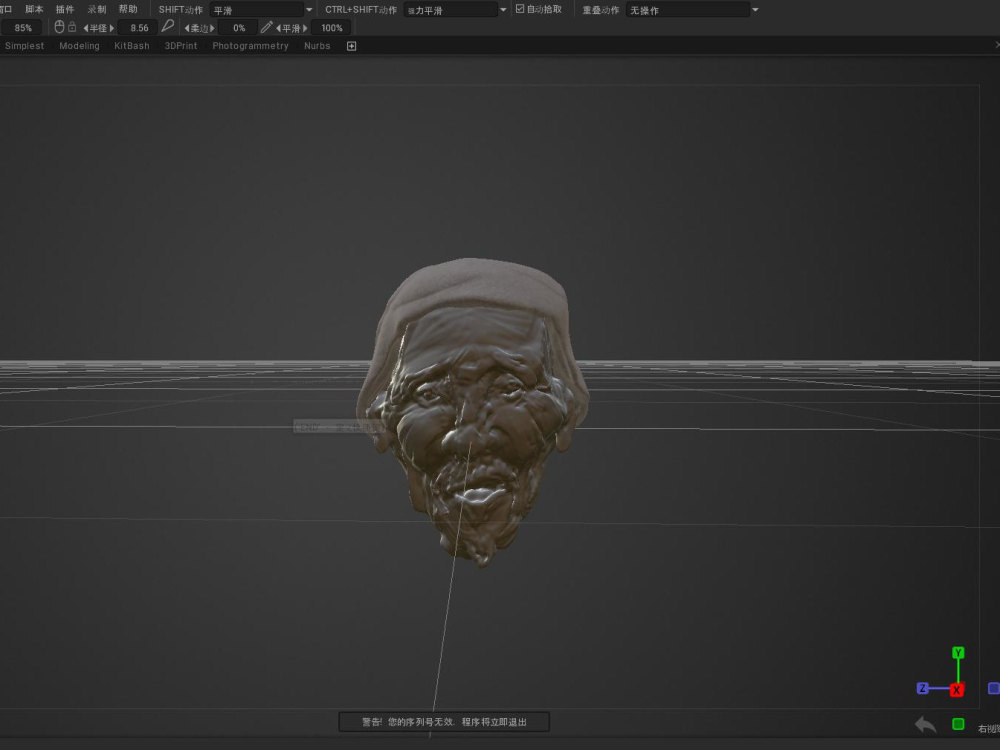
Task: Click the green Y axis gizmo handle
Action: [x=958, y=652]
